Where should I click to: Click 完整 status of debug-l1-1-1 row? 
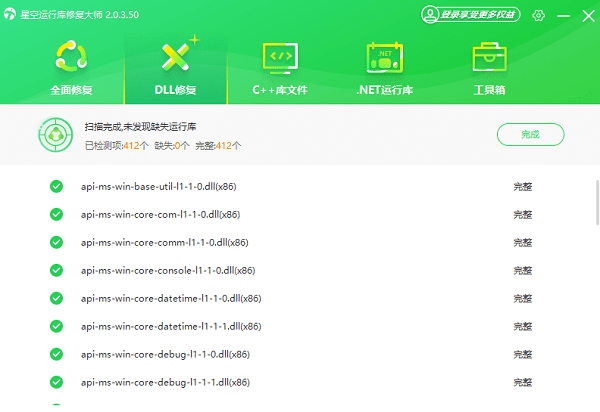tap(523, 382)
